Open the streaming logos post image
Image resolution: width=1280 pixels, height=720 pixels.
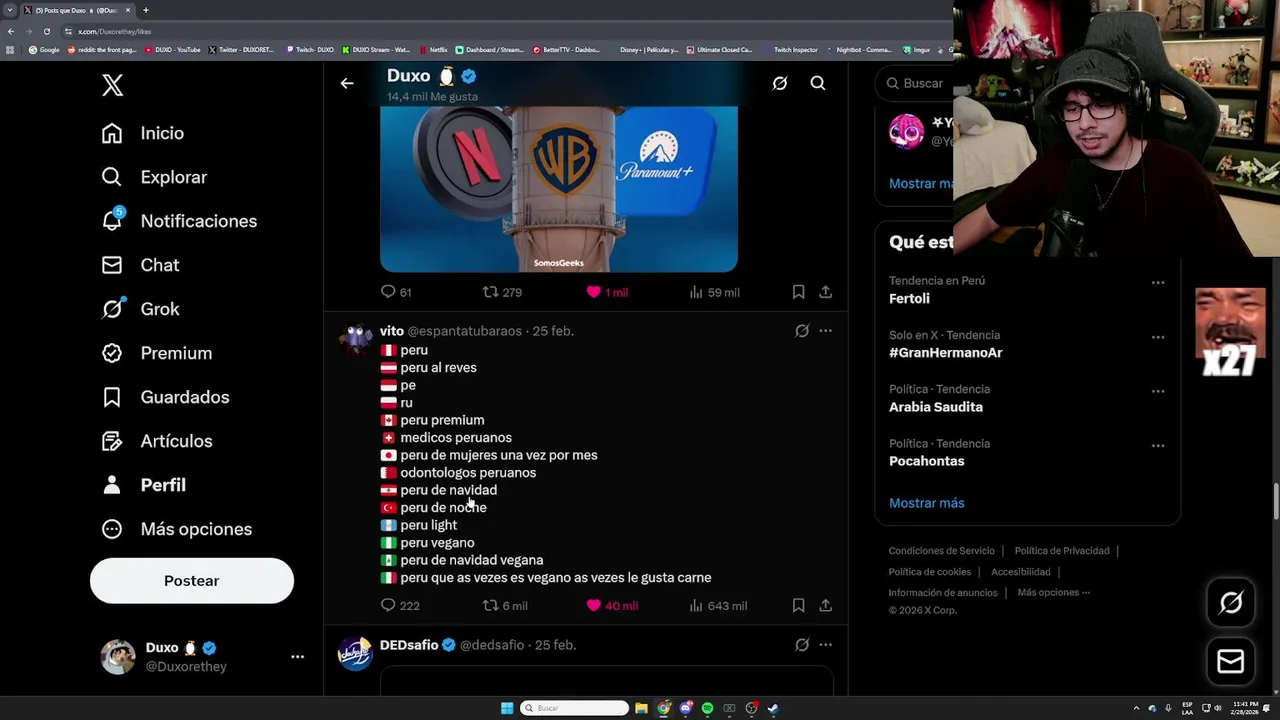[559, 188]
